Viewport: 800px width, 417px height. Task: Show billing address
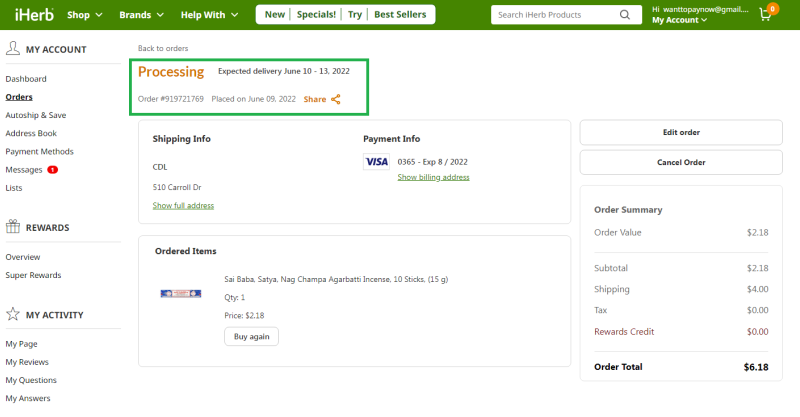click(433, 177)
